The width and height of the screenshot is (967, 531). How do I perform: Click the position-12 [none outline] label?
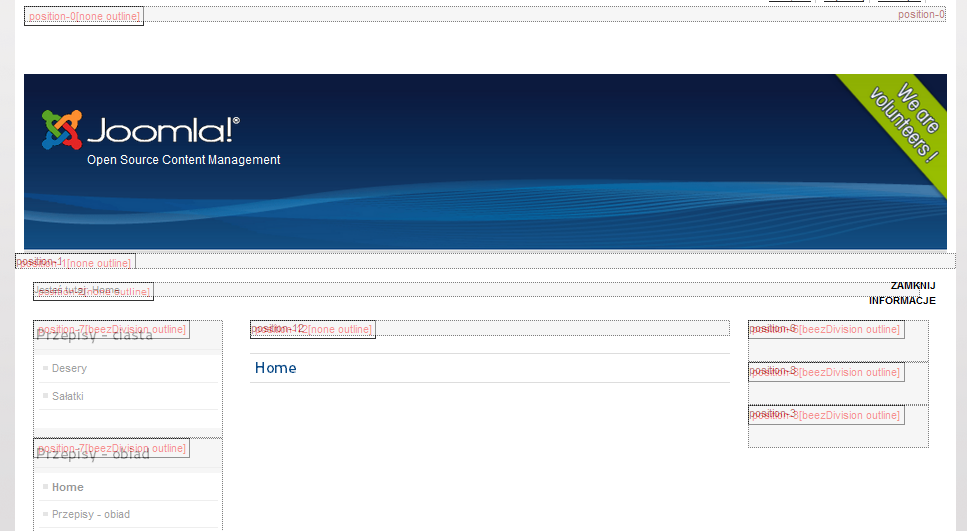[313, 329]
